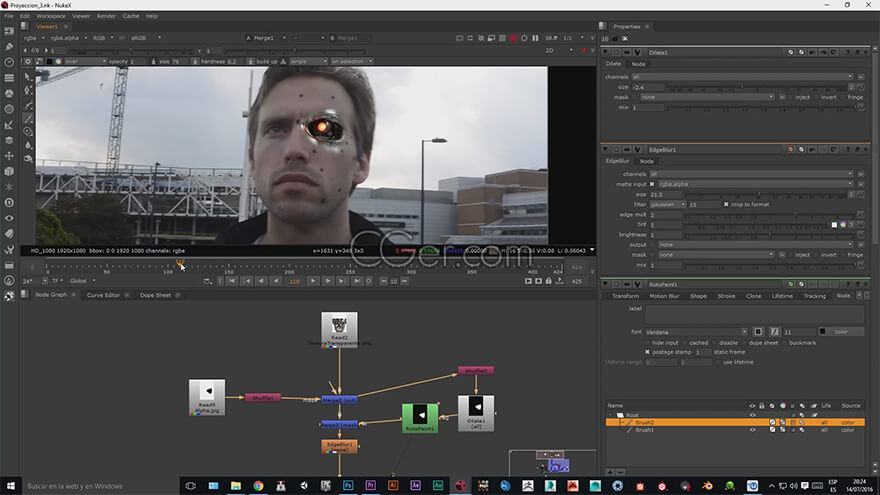Switch to the Tracking tab in RotoPaint1

pos(814,296)
